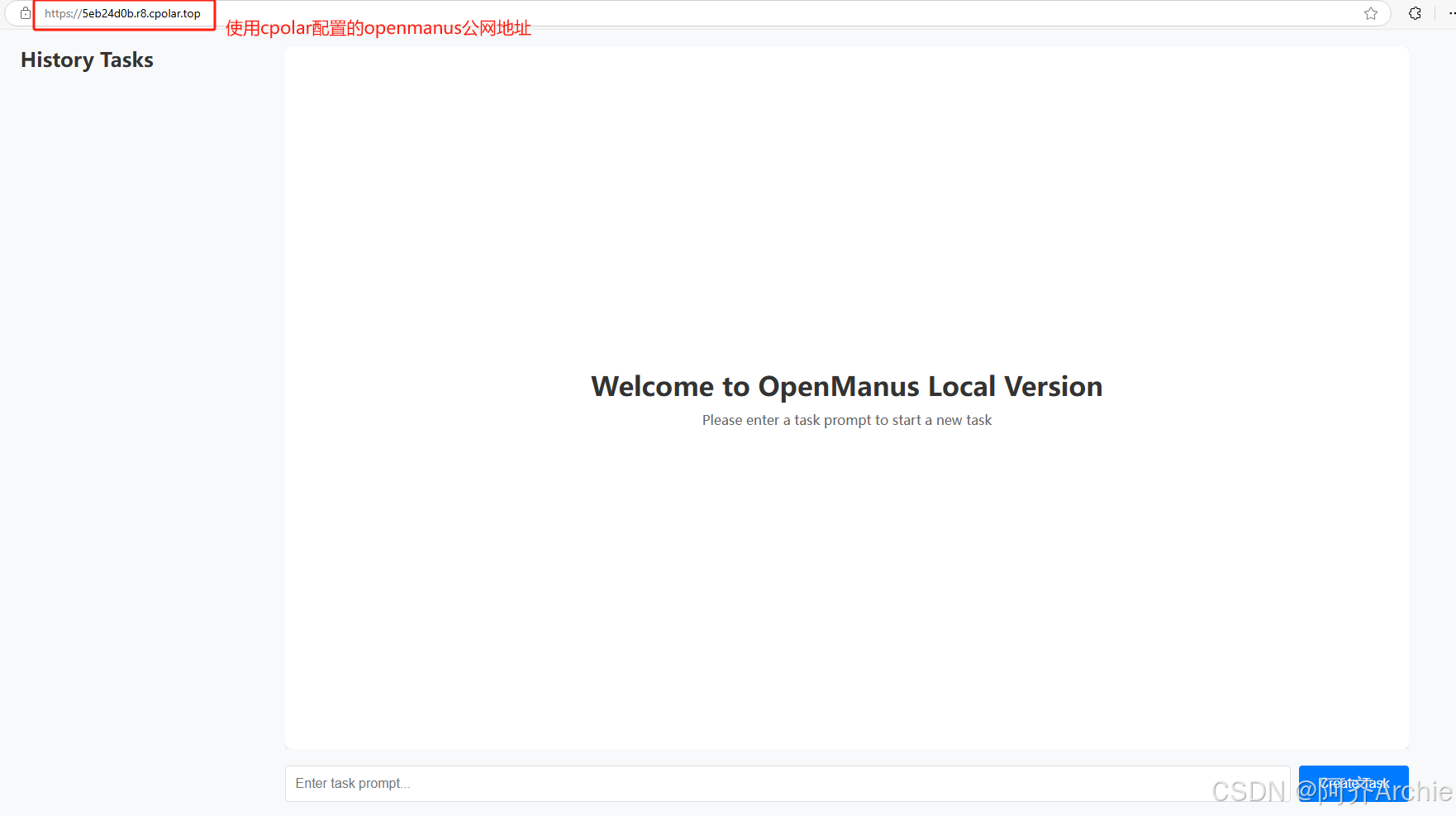Click the 'Please enter a task prompt' subtitle
The height and width of the screenshot is (816, 1456).
(x=846, y=420)
